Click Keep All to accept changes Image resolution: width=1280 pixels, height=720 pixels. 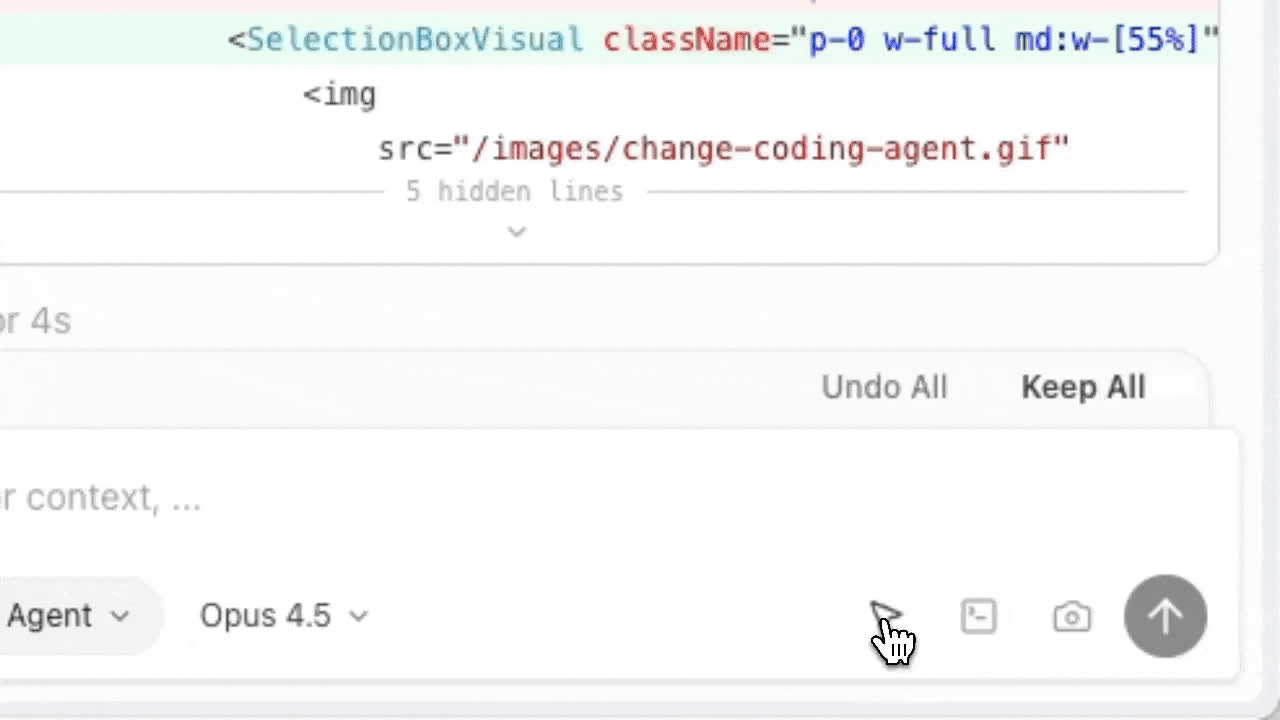click(x=1083, y=387)
